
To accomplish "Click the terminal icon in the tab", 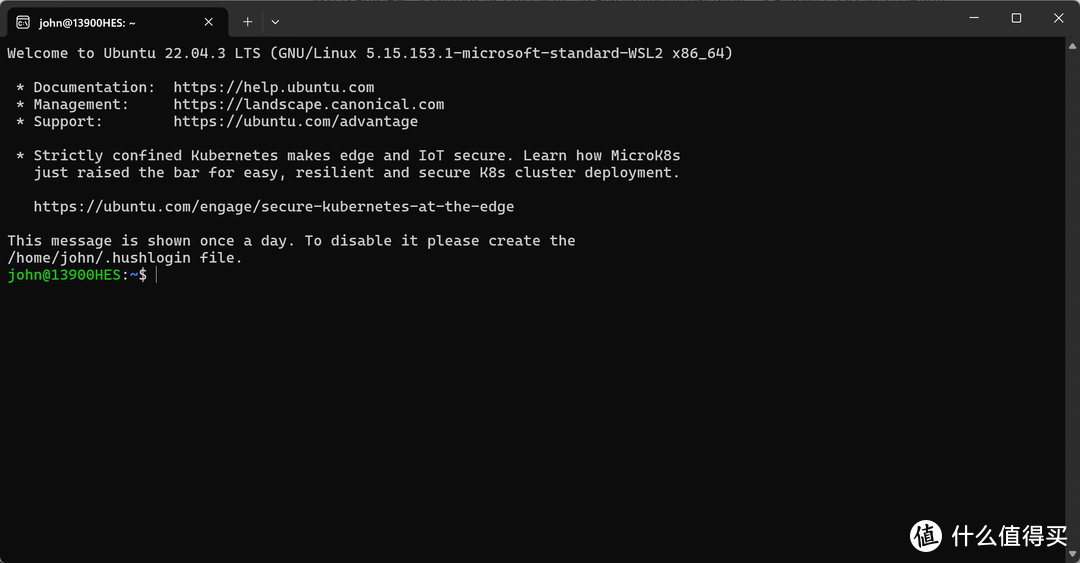I will point(23,21).
